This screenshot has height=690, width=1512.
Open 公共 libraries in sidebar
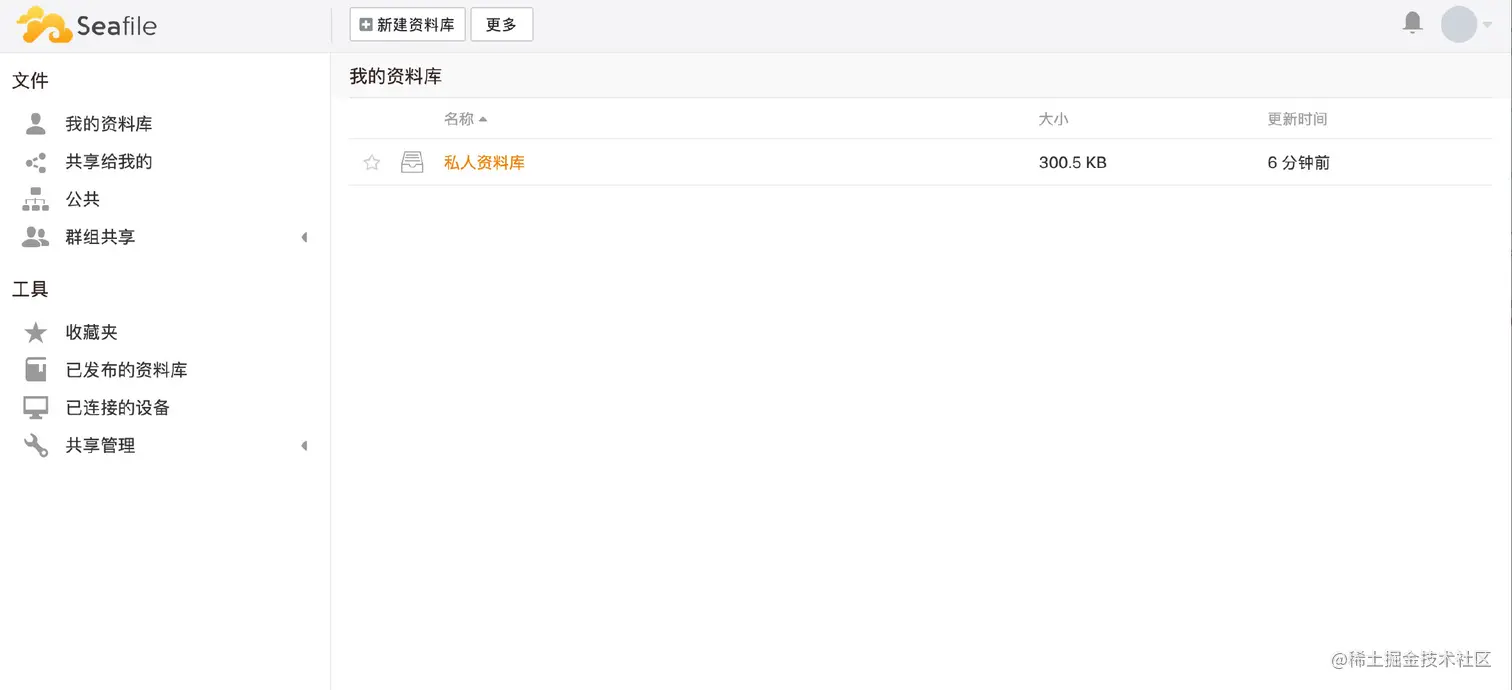[x=83, y=200]
